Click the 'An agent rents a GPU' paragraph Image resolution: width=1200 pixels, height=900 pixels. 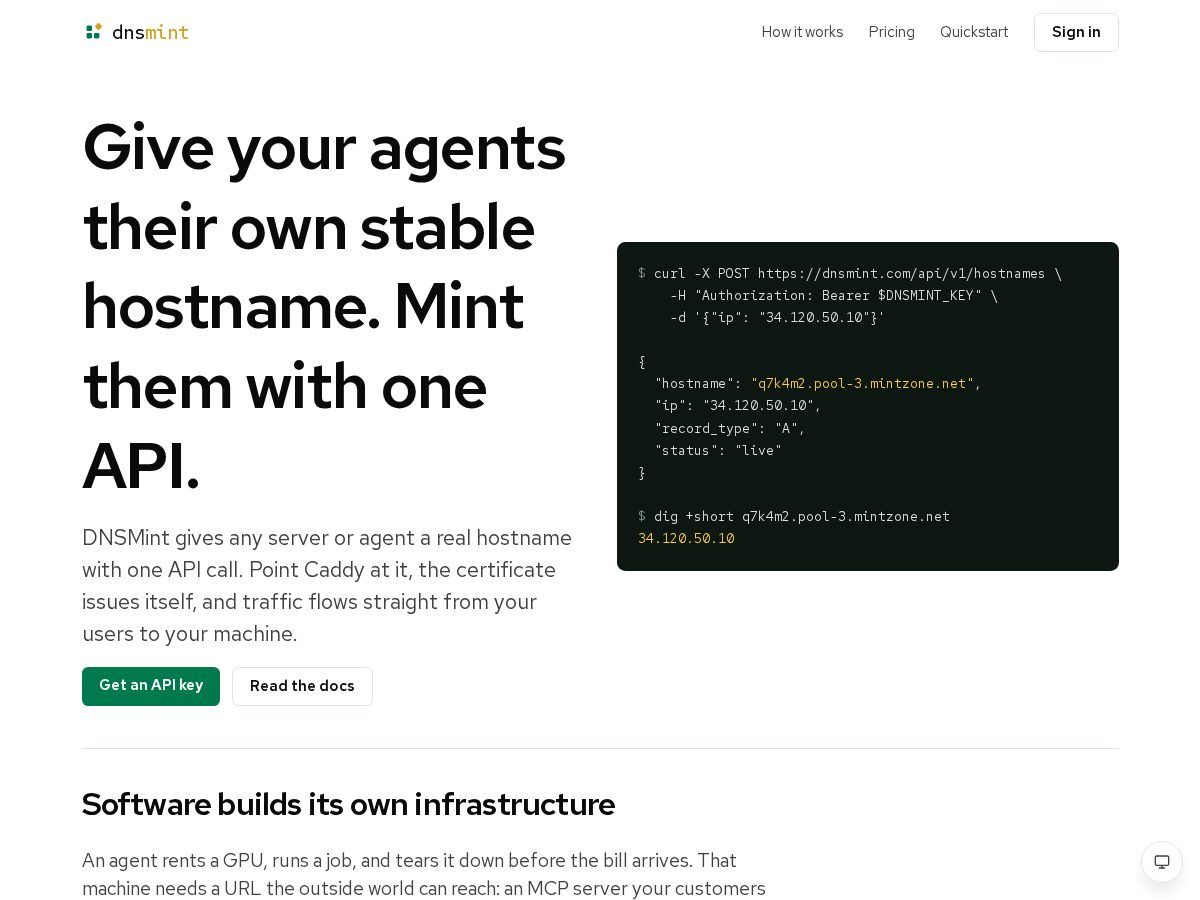tap(424, 874)
